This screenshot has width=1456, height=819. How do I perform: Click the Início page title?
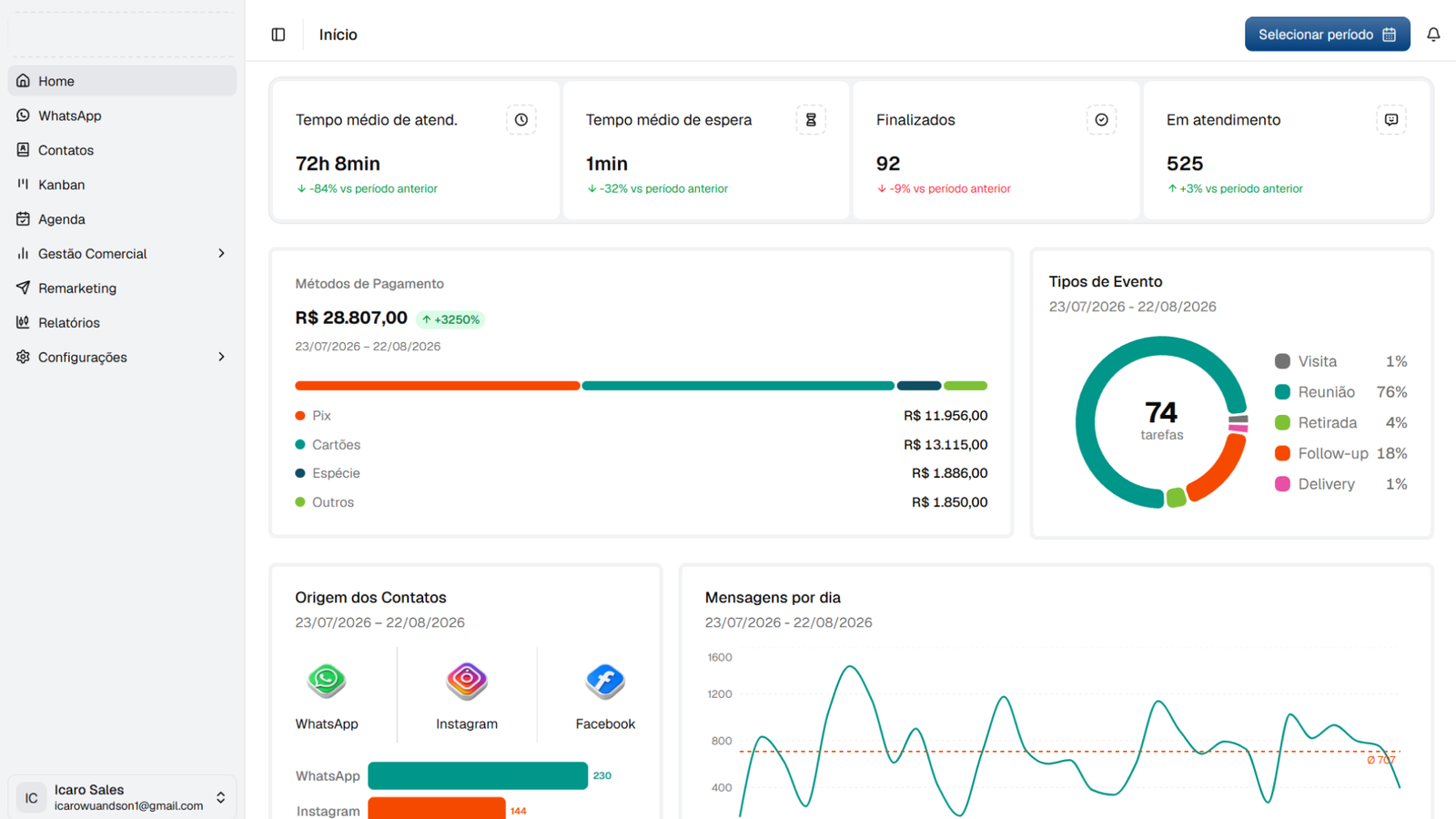pos(339,35)
